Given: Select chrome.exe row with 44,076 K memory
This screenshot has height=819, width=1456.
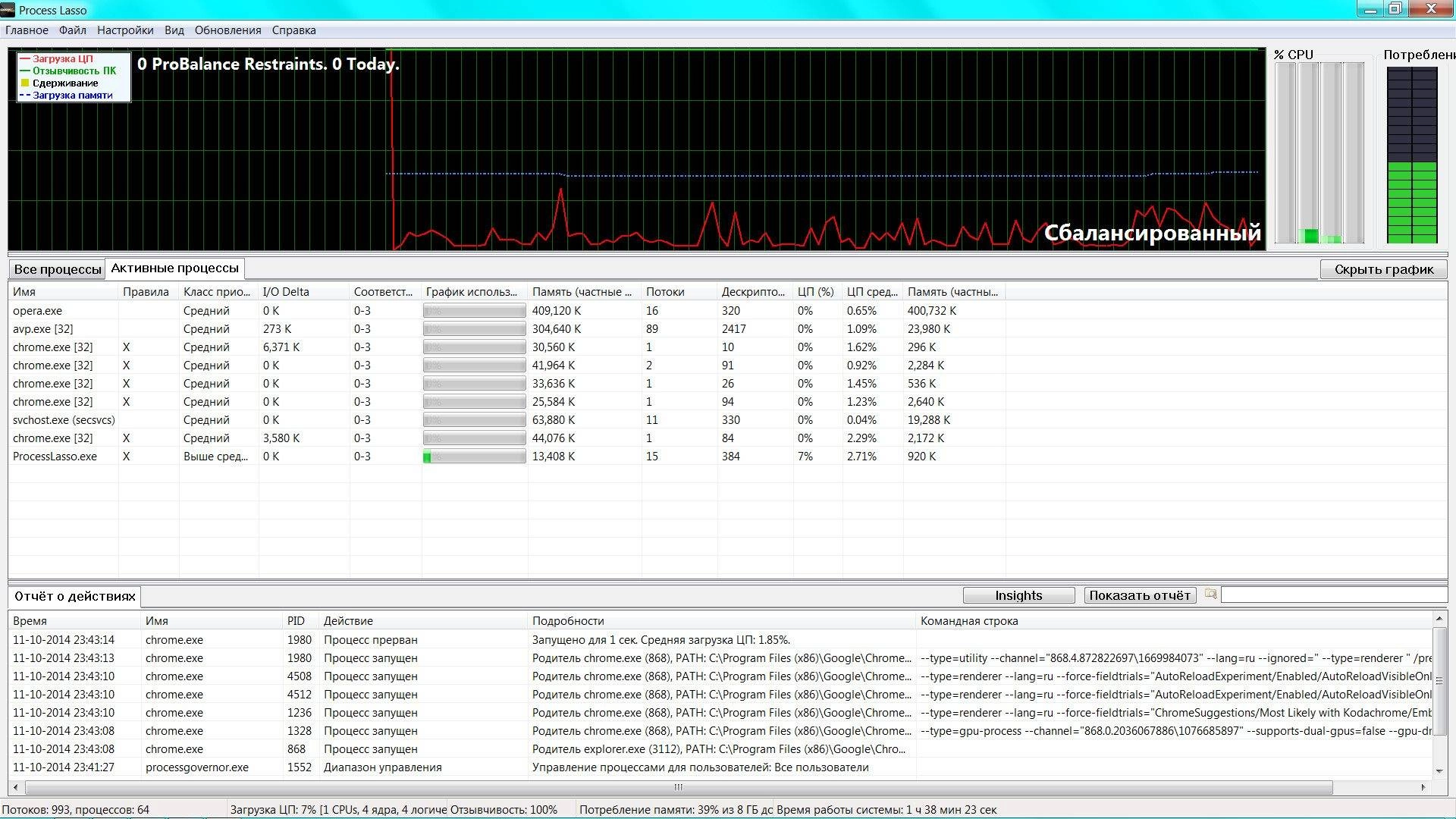Looking at the screenshot, I should click(x=507, y=438).
